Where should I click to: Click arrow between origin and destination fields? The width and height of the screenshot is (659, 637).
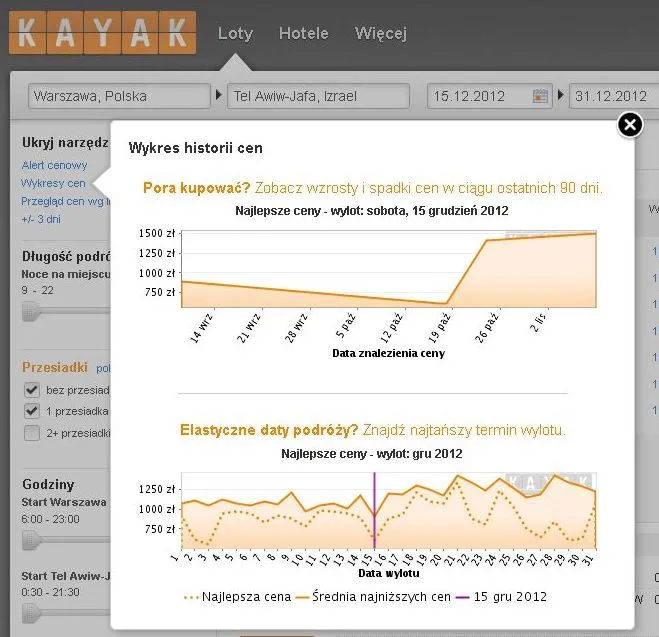219,95
